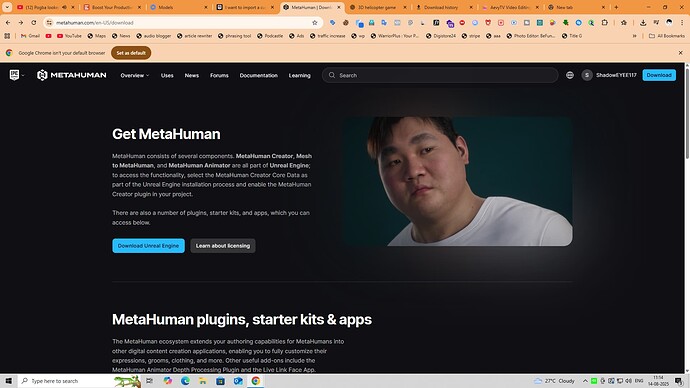Viewport: 690px width, 388px height.
Task: Open the Maps bookmark
Action: click(96, 36)
